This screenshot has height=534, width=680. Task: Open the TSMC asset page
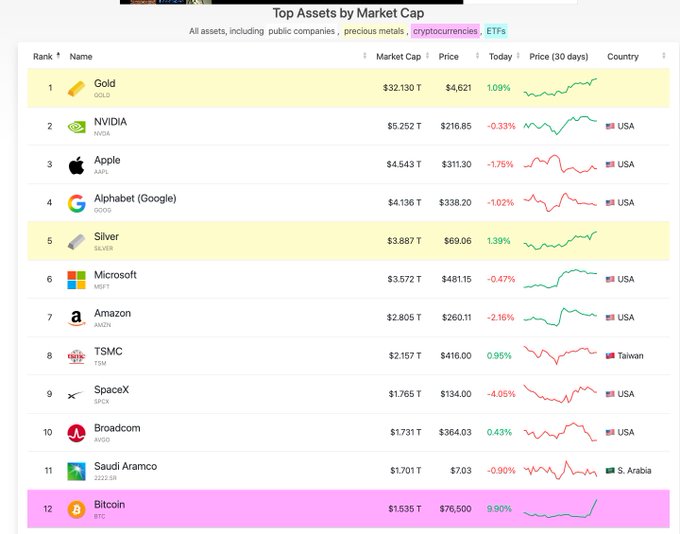click(x=108, y=351)
